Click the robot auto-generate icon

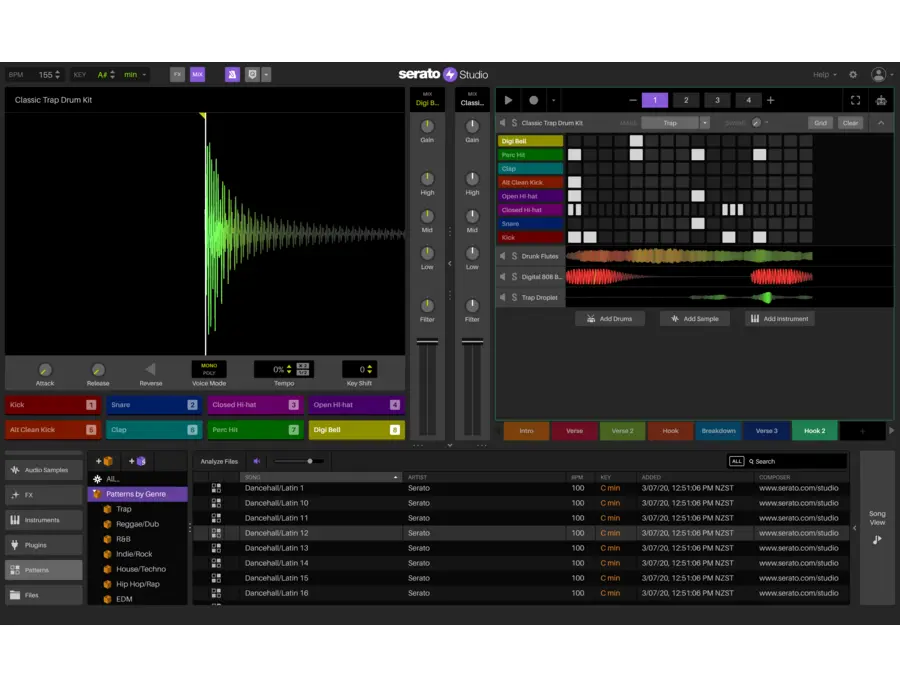(881, 100)
